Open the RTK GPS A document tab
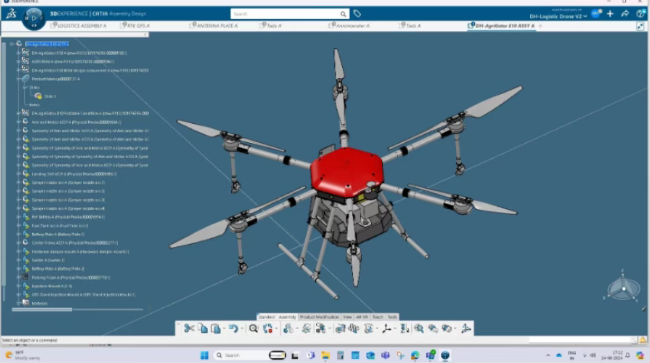650x363 pixels. click(135, 26)
